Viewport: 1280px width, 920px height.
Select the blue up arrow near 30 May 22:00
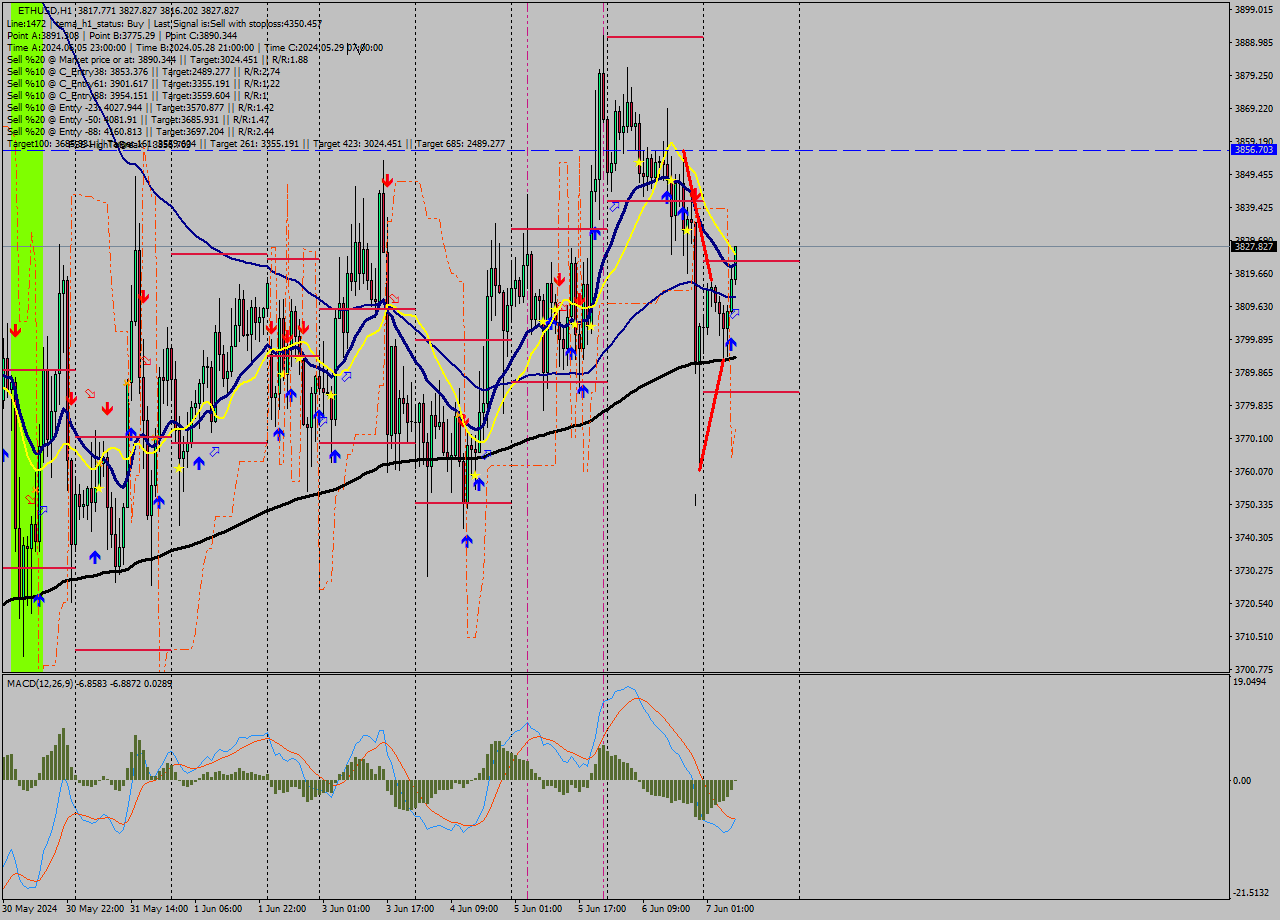click(95, 556)
